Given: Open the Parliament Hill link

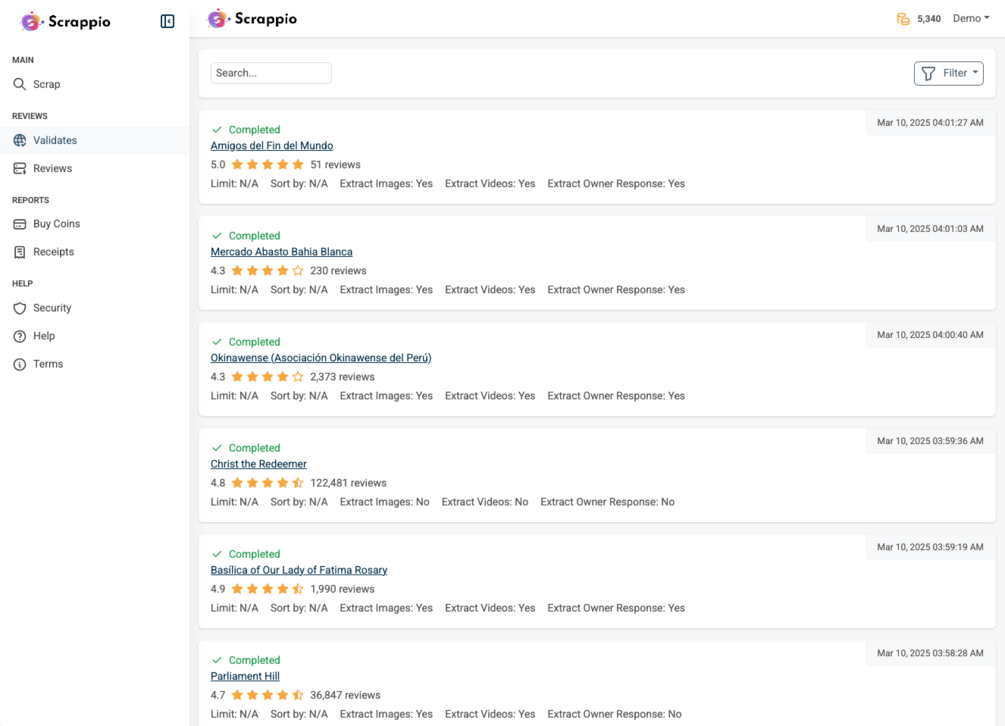Looking at the screenshot, I should pyautogui.click(x=245, y=676).
